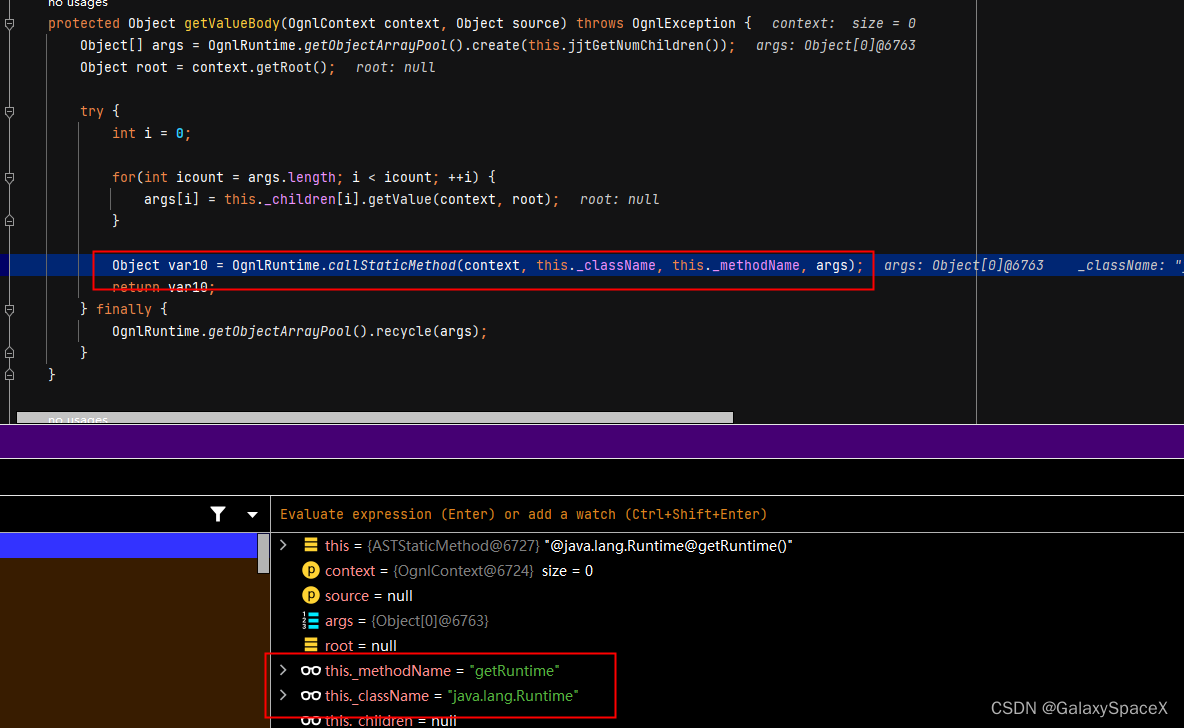Click the array icon beside the args variable
1184x728 pixels.
click(310, 620)
